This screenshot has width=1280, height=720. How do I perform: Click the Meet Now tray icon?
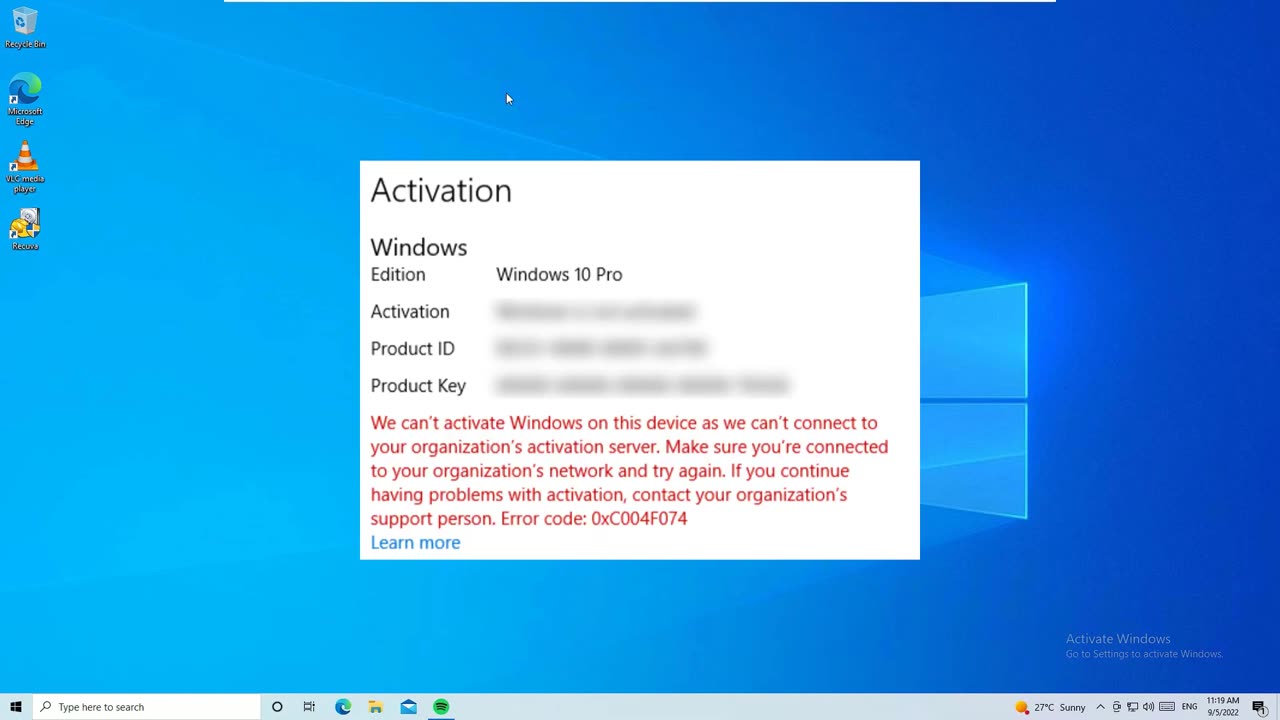1117,707
